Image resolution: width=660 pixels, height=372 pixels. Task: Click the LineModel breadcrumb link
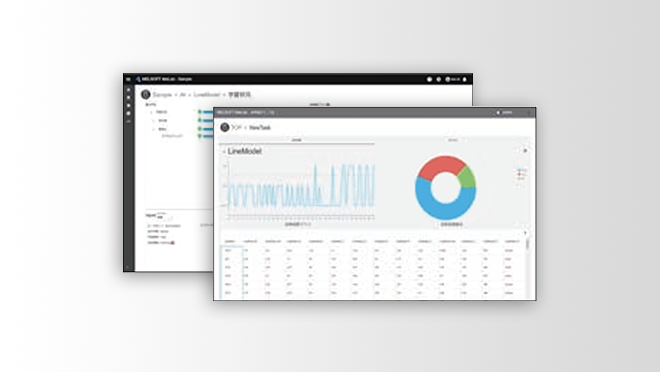[x=207, y=95]
